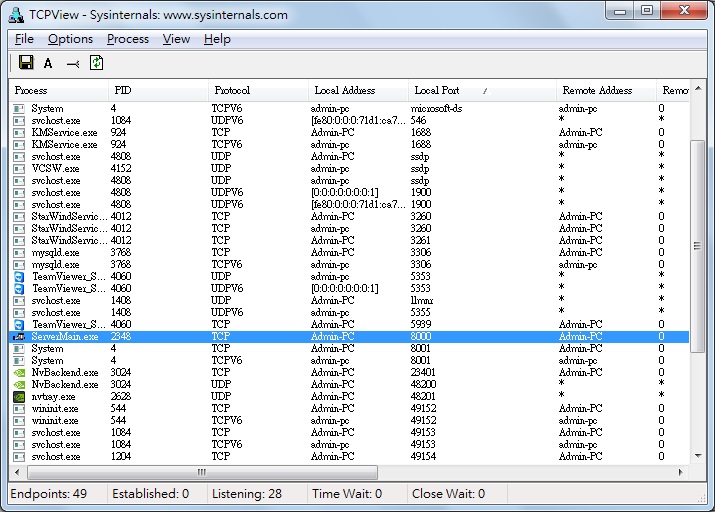Viewport: 715px width, 512px height.
Task: Click the mysqld.exe icon on TCPV6 row
Action: 19,264
